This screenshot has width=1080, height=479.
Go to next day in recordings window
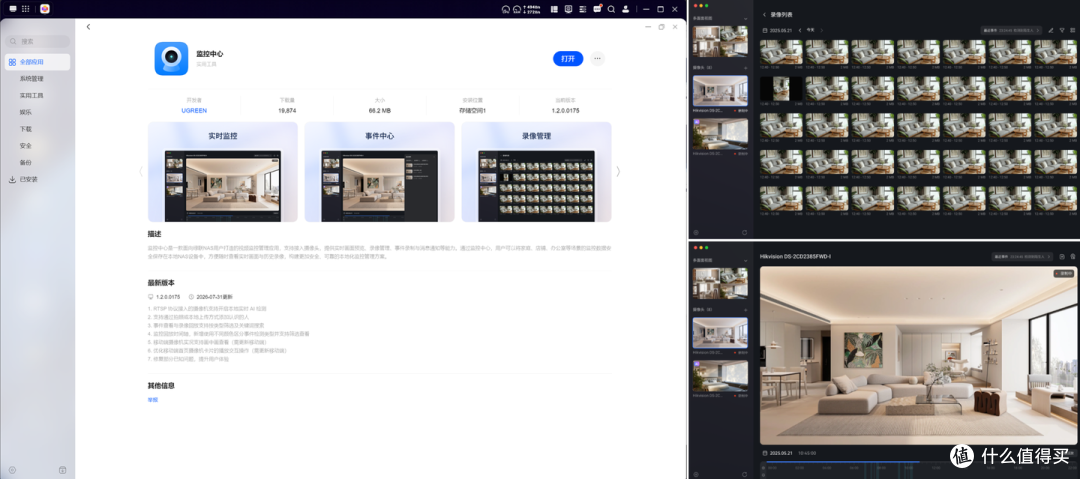821,30
